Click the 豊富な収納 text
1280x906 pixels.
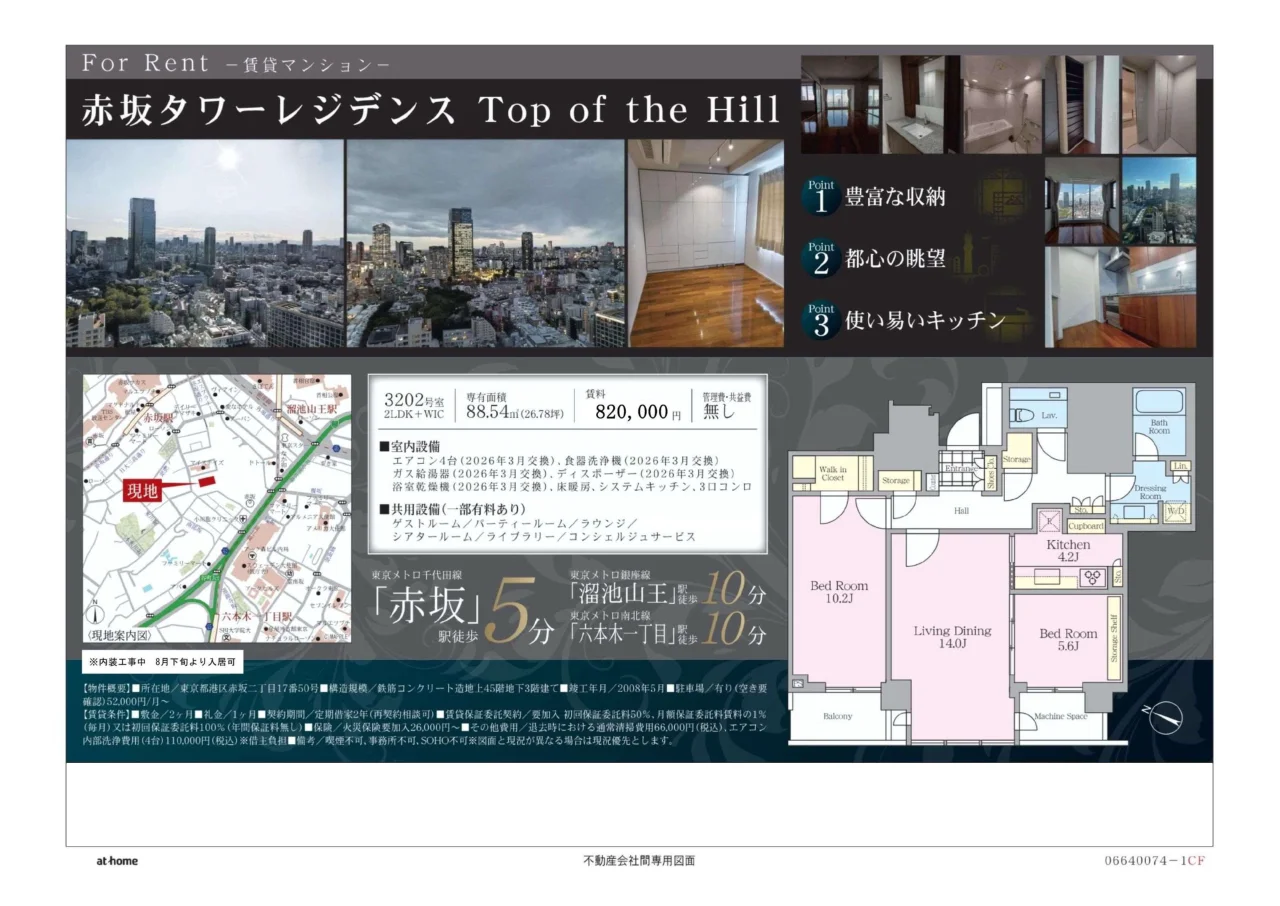pyautogui.click(x=896, y=196)
